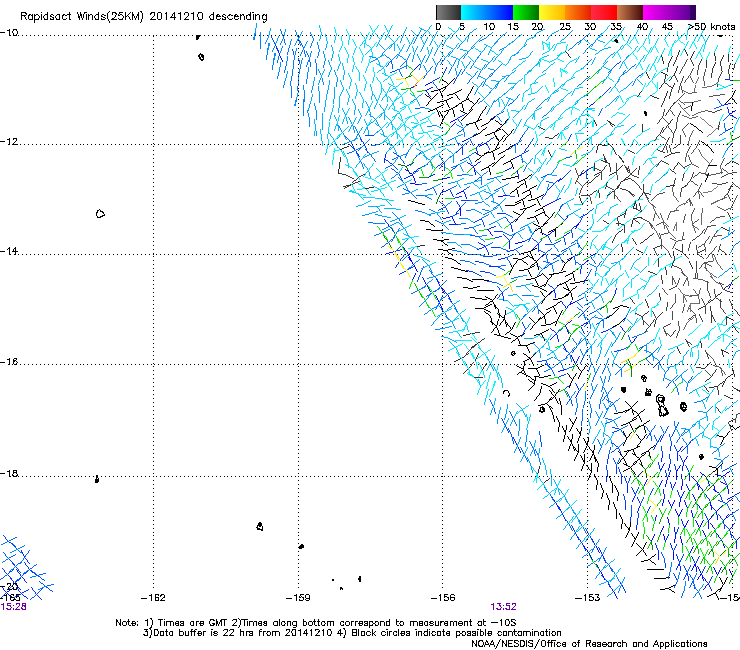
Task: Click the '>50 knots' legend label
Action: 711,26
